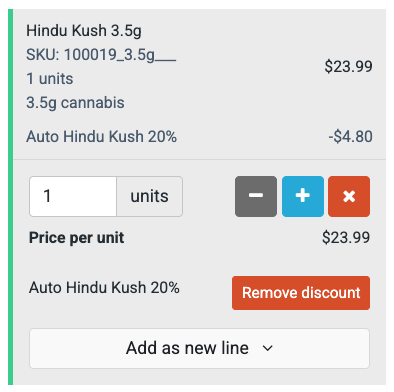Click Remove discount button
394x392 pixels.
301,293
